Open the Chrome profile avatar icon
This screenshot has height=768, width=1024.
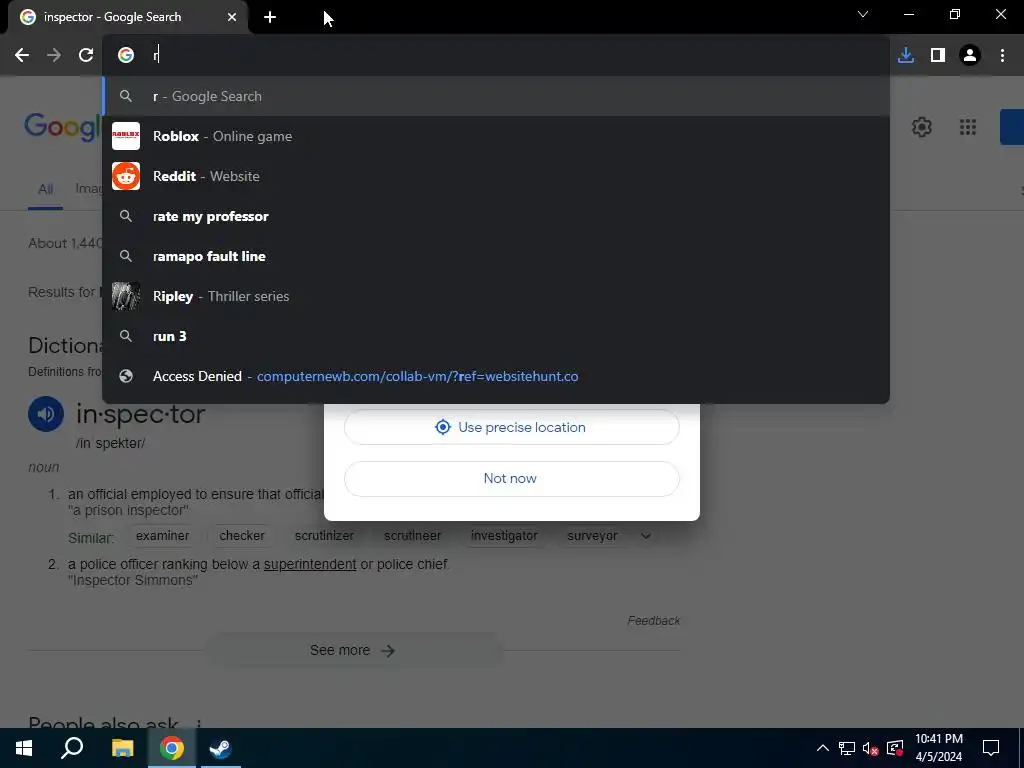pyautogui.click(x=970, y=56)
